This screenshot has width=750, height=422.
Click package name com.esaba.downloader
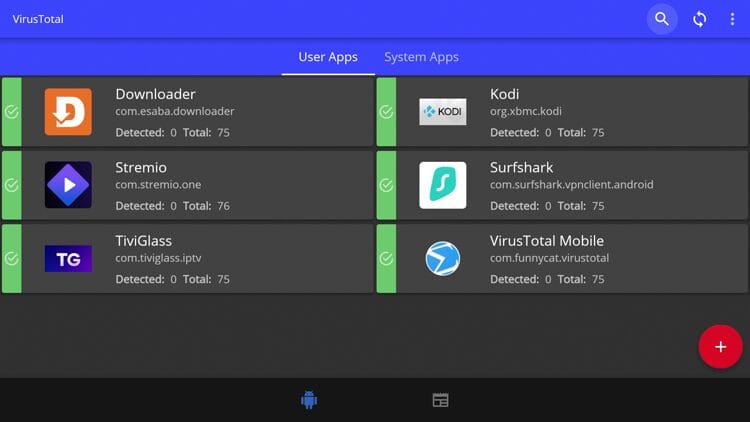(x=175, y=111)
